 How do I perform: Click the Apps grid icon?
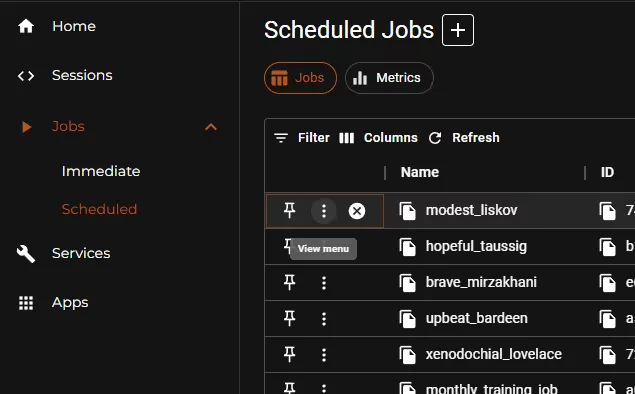point(26,303)
